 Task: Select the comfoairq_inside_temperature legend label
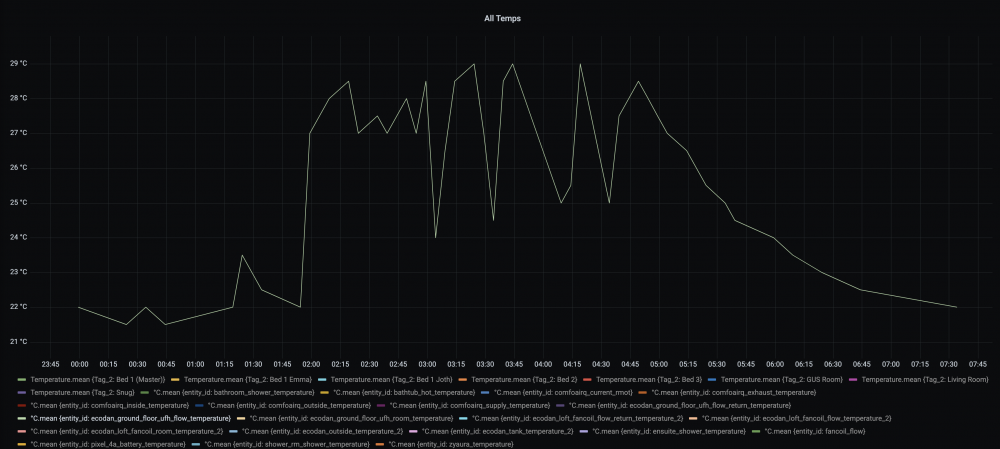point(110,405)
